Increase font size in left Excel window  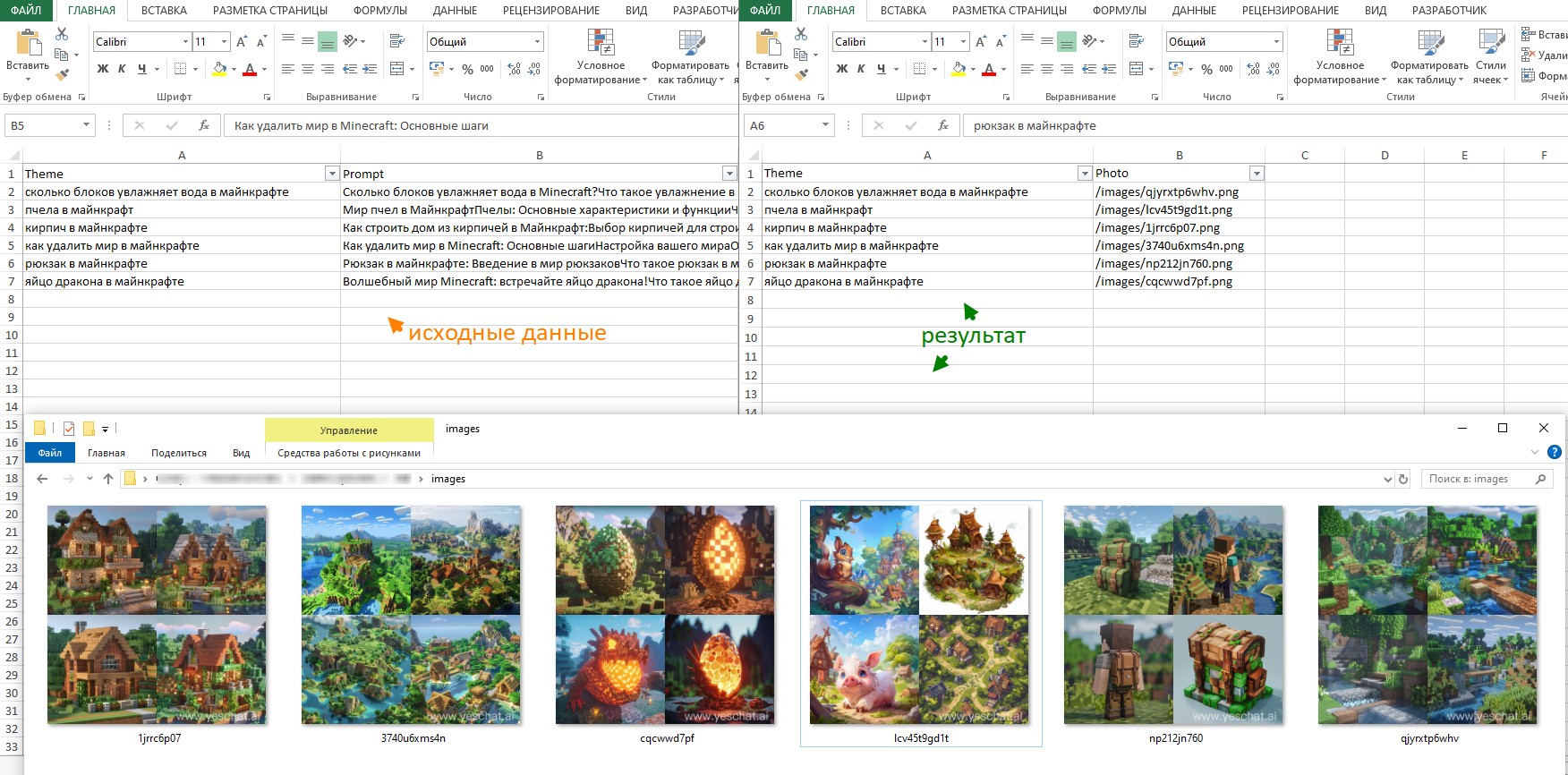tap(242, 42)
